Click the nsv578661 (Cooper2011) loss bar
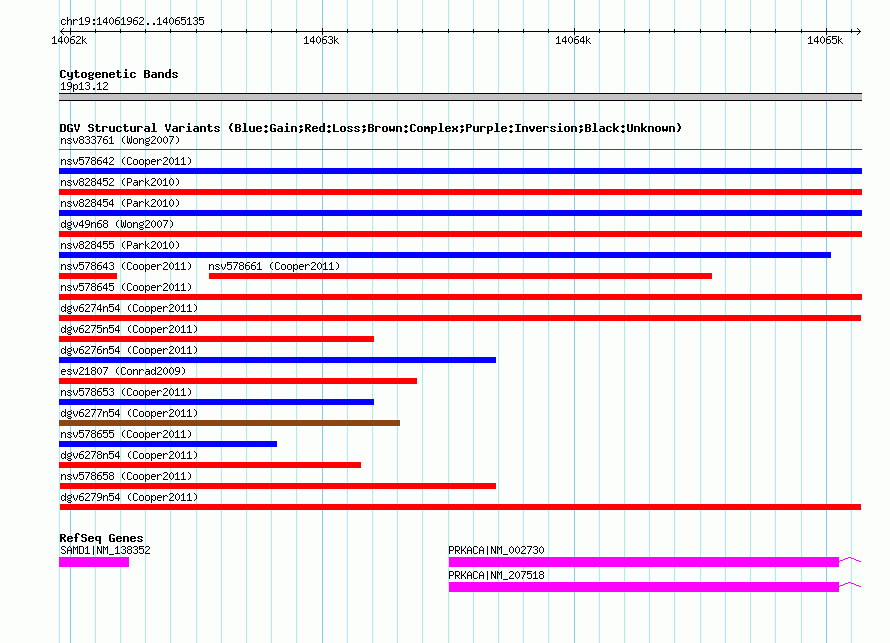 (x=460, y=276)
